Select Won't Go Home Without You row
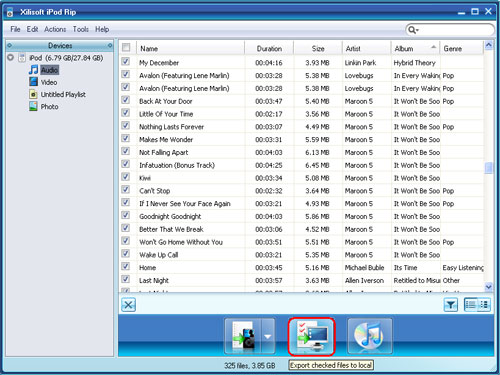The width and height of the screenshot is (500, 375). click(301, 242)
